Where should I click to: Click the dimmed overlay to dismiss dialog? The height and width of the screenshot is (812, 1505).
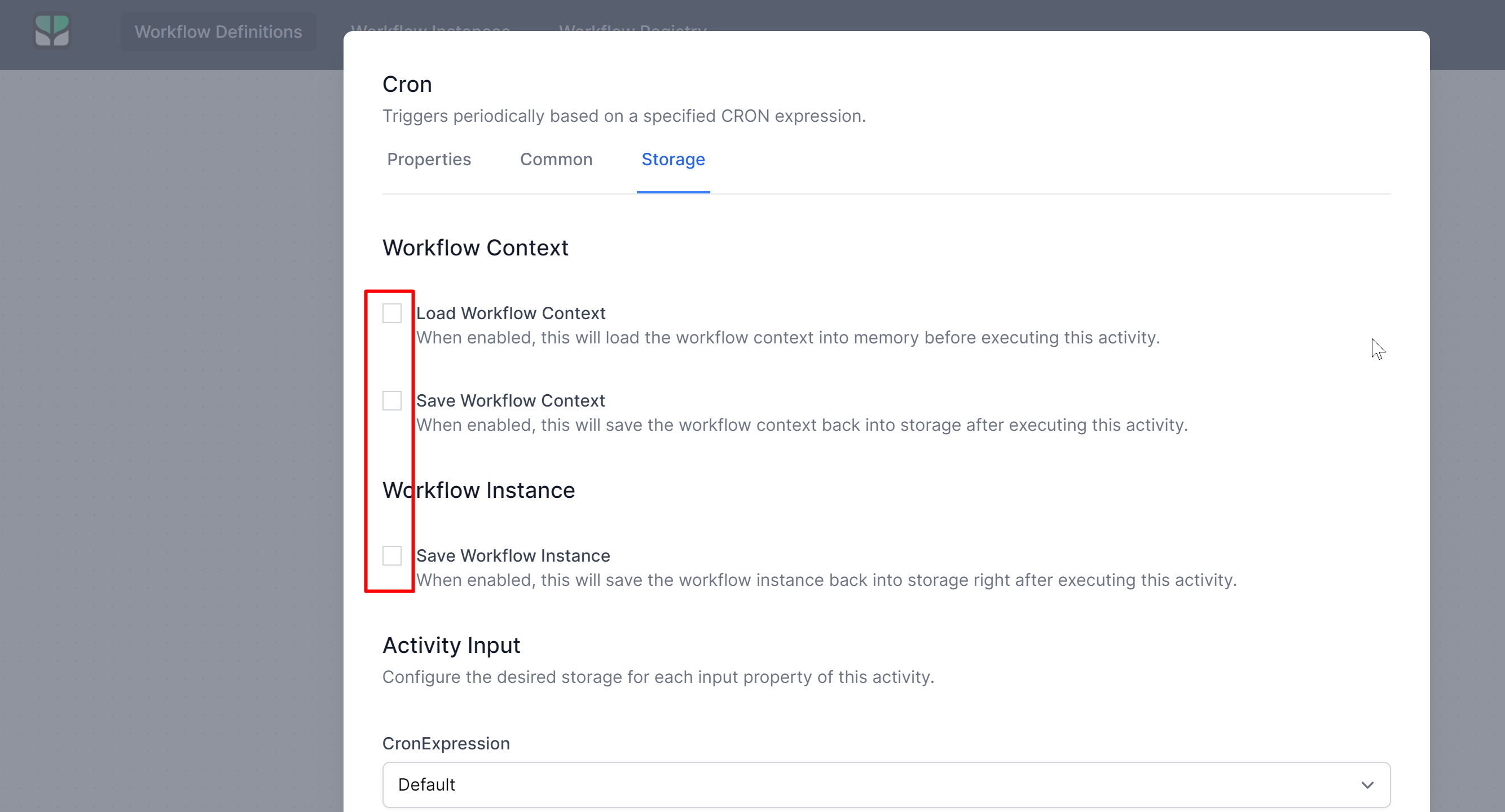coord(169,409)
